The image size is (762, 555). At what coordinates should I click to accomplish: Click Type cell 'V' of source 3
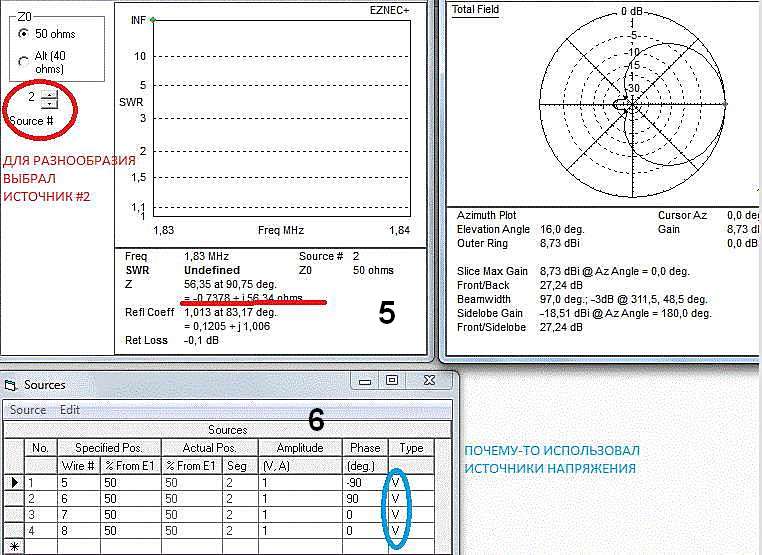tap(411, 515)
